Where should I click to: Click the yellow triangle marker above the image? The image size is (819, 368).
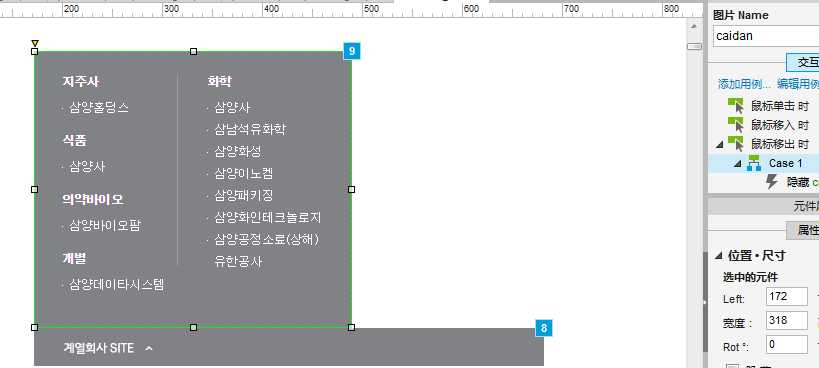[34, 43]
